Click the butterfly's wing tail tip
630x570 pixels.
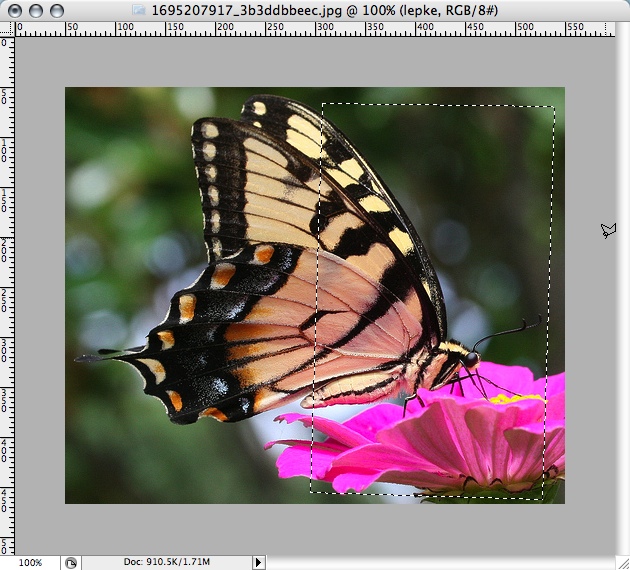[x=82, y=357]
